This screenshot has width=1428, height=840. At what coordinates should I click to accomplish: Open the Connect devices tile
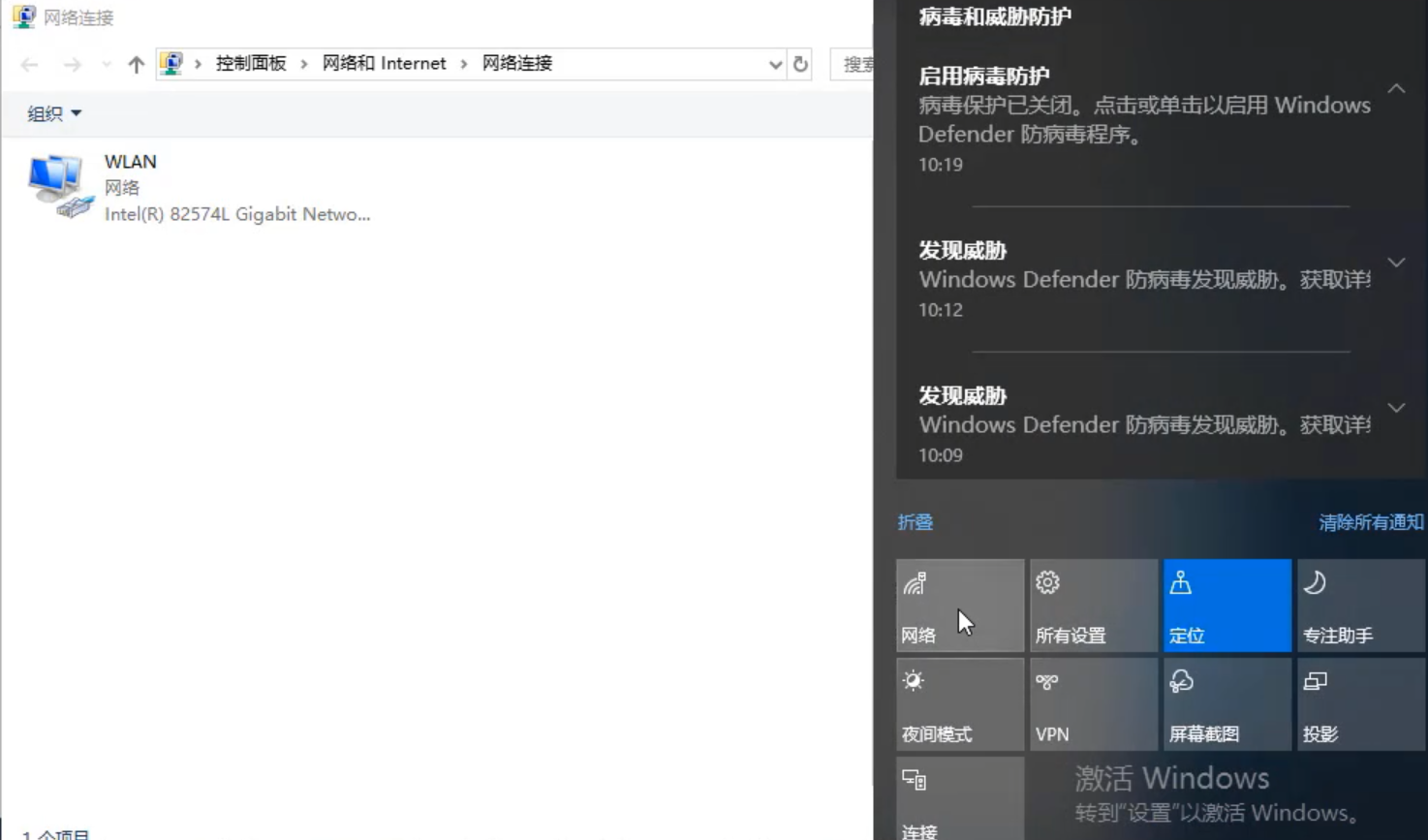(x=959, y=799)
